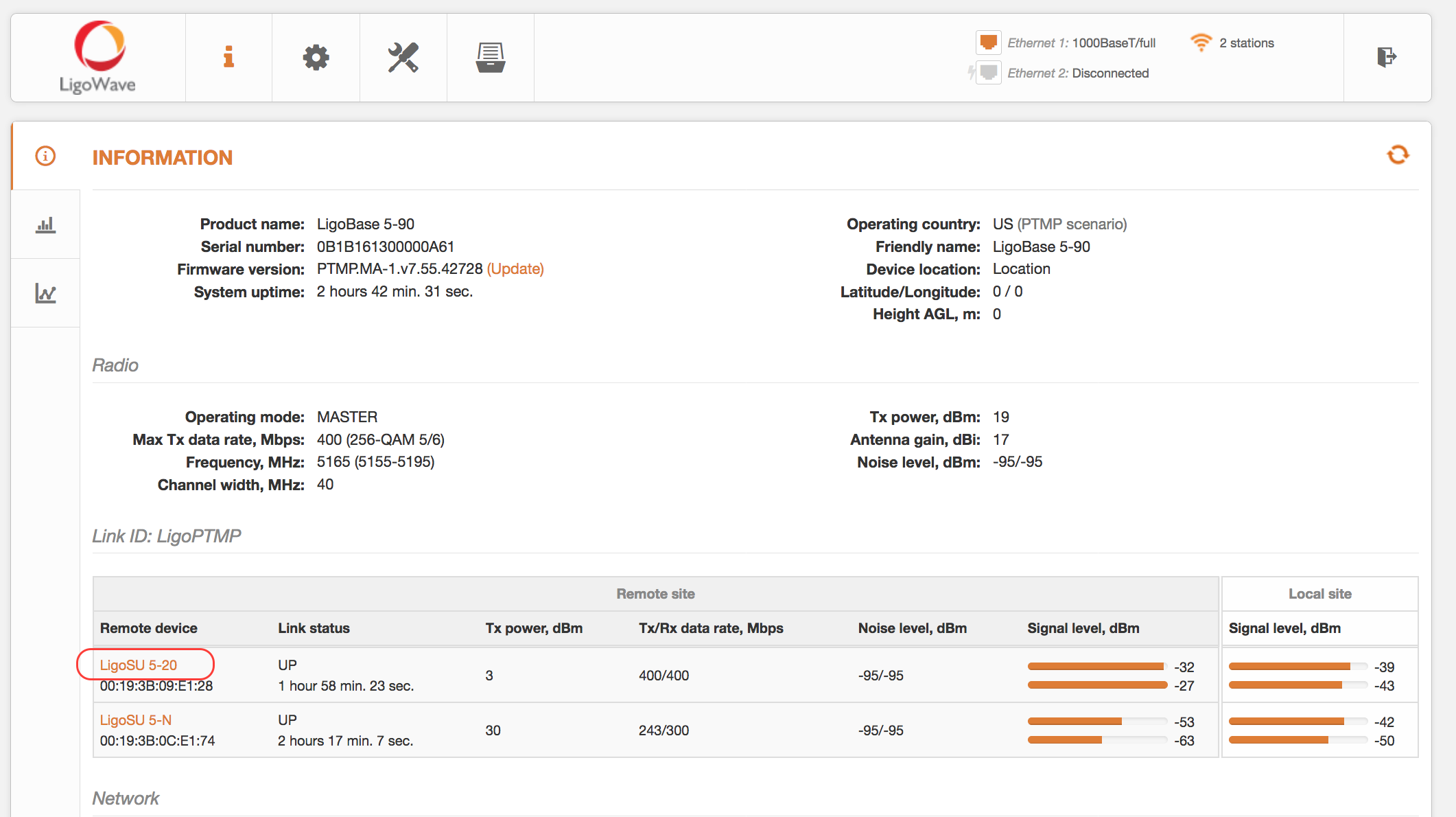Click the Ethernet 1 port status icon
Viewport: 1456px width, 817px height.
[x=988, y=43]
